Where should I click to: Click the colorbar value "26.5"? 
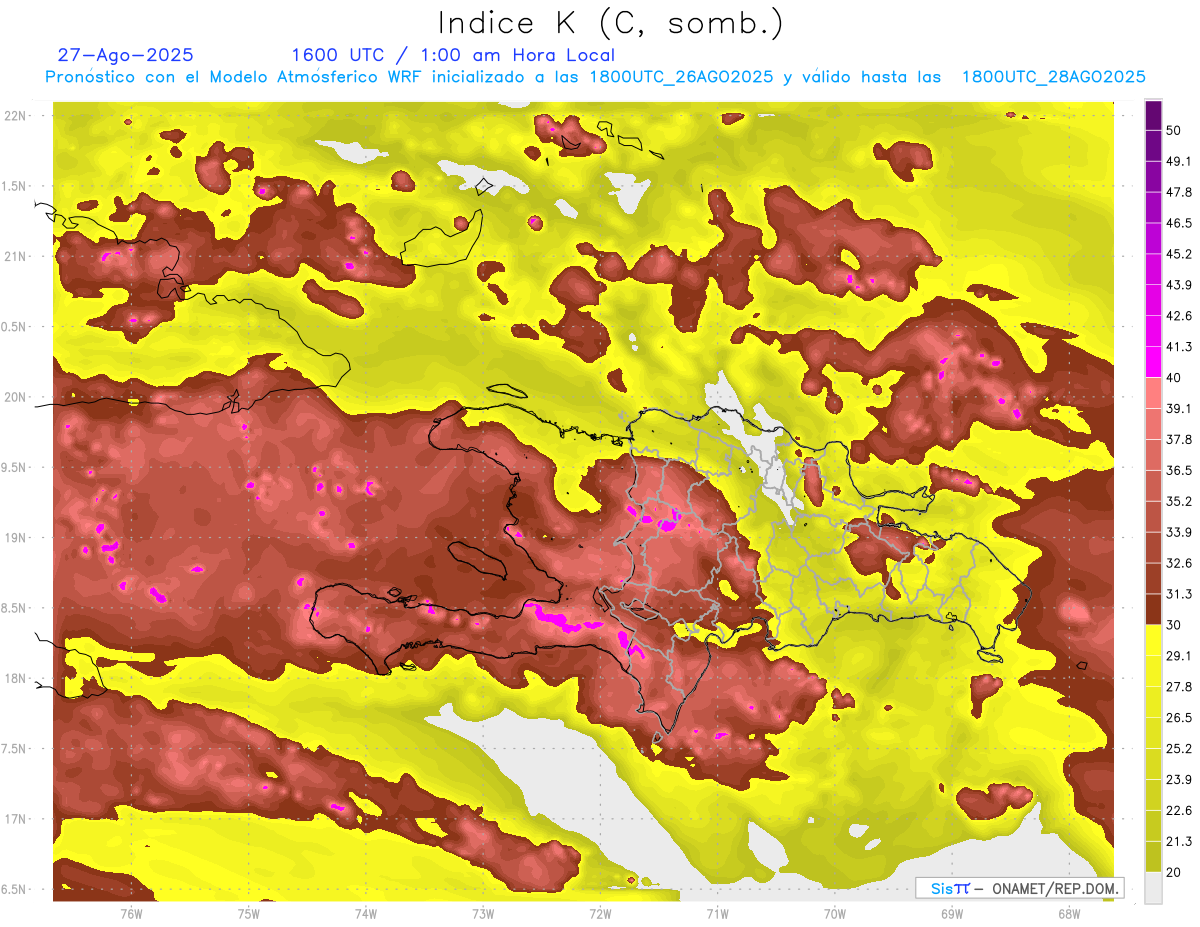click(x=1179, y=718)
